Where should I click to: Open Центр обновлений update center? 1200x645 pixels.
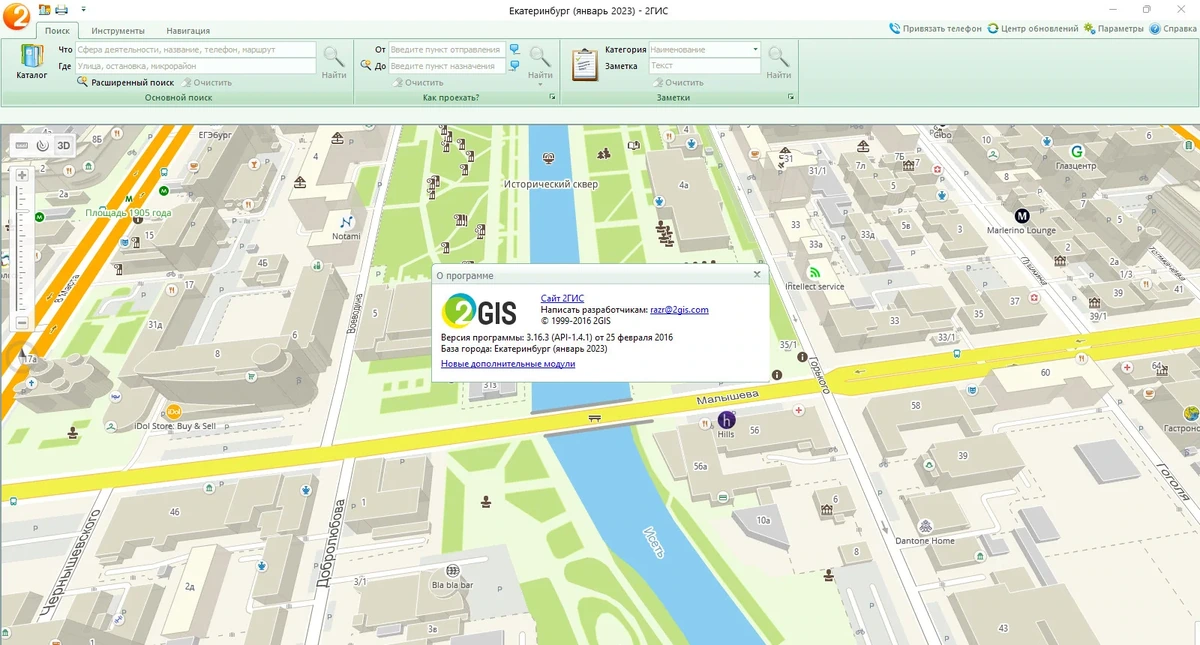pyautogui.click(x=1033, y=29)
